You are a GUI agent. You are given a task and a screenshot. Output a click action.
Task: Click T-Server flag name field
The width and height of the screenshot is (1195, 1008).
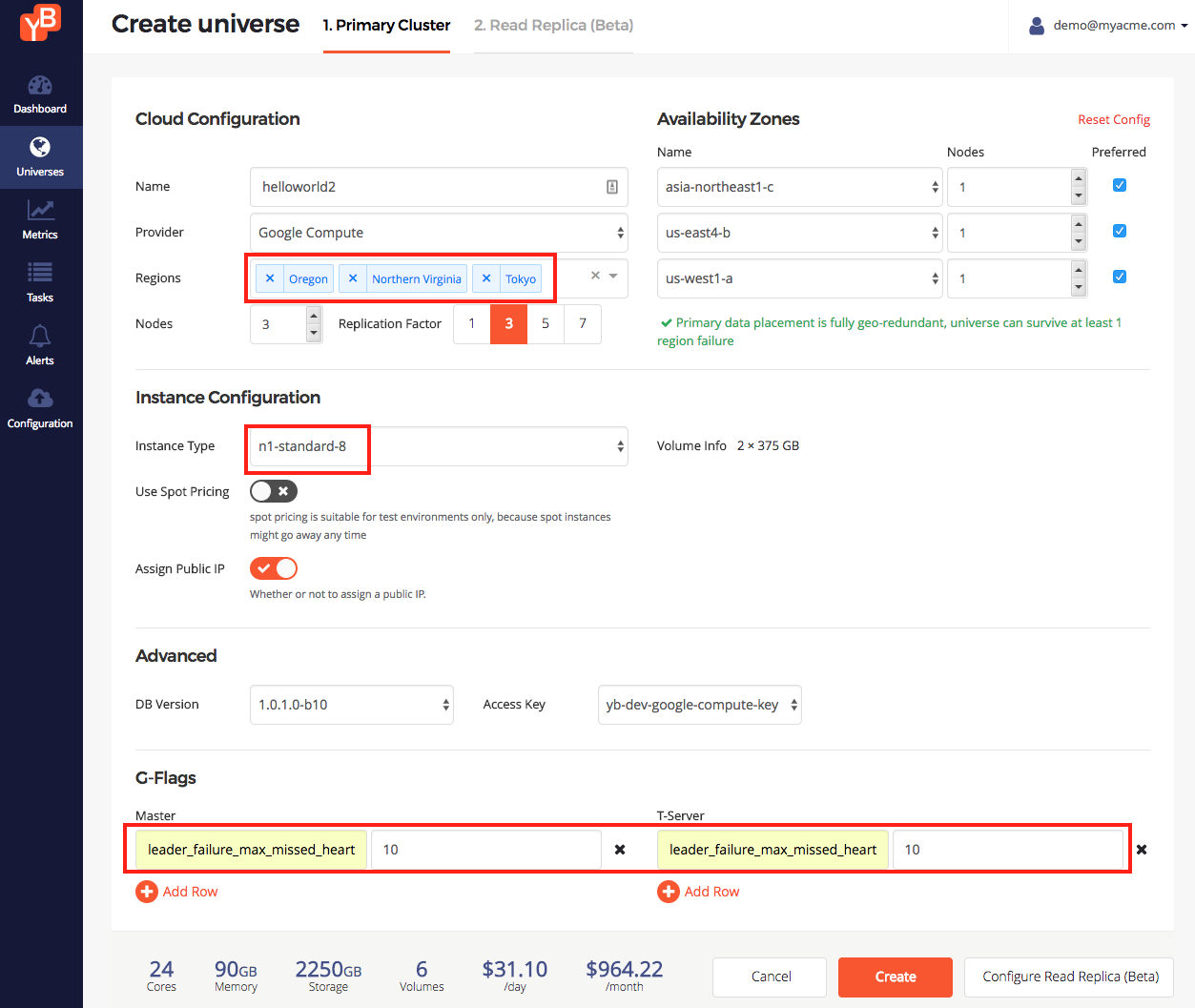pyautogui.click(x=773, y=850)
